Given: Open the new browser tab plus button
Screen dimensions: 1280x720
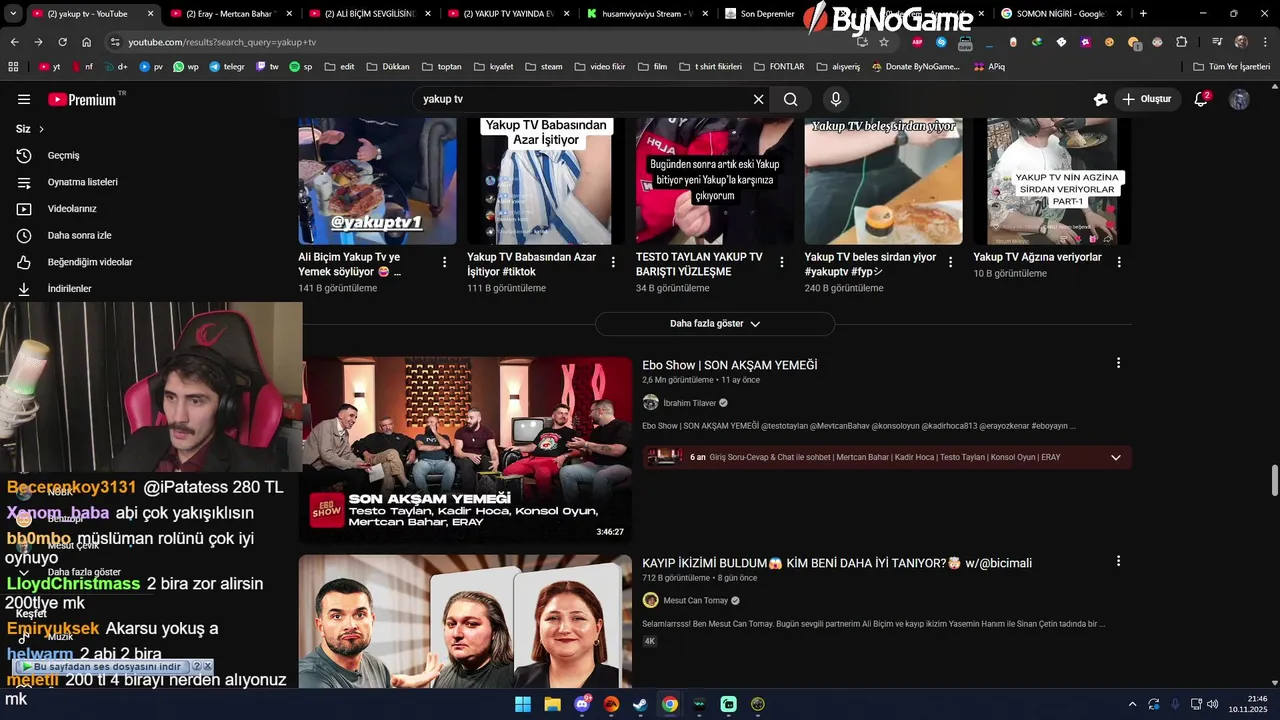Looking at the screenshot, I should [x=1143, y=14].
